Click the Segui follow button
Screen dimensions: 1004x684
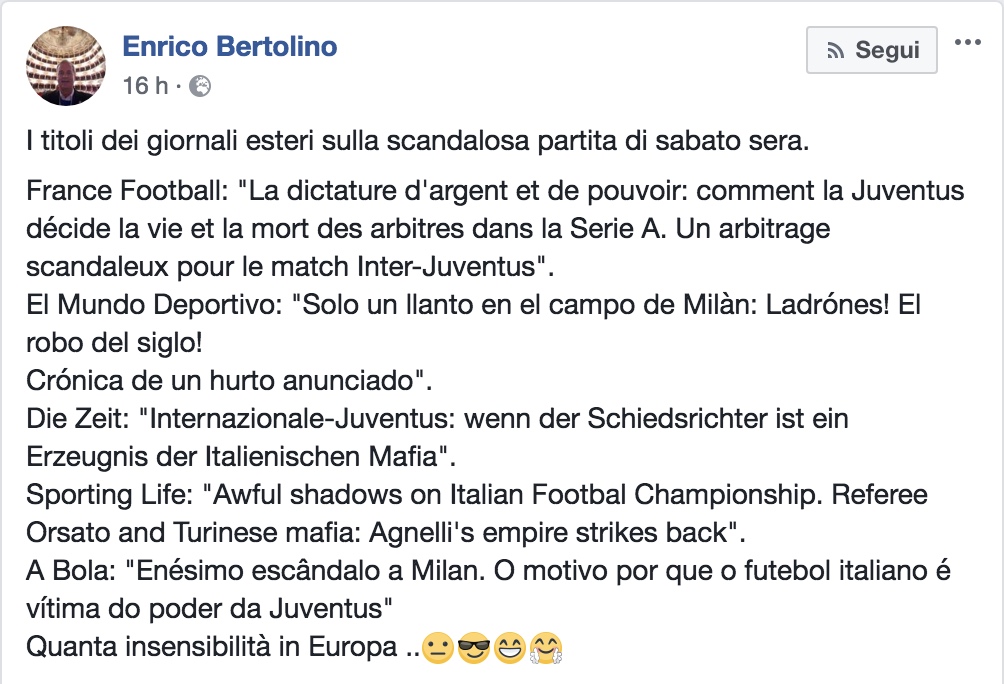[871, 50]
